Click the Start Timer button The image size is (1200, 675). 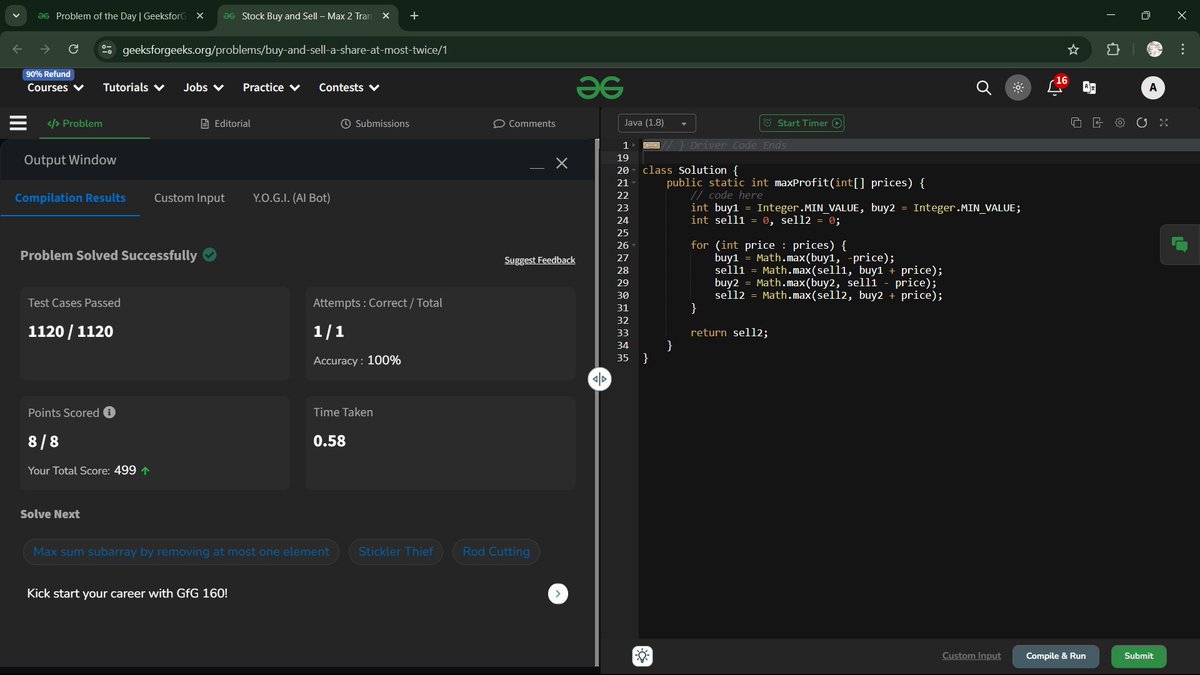tap(802, 123)
